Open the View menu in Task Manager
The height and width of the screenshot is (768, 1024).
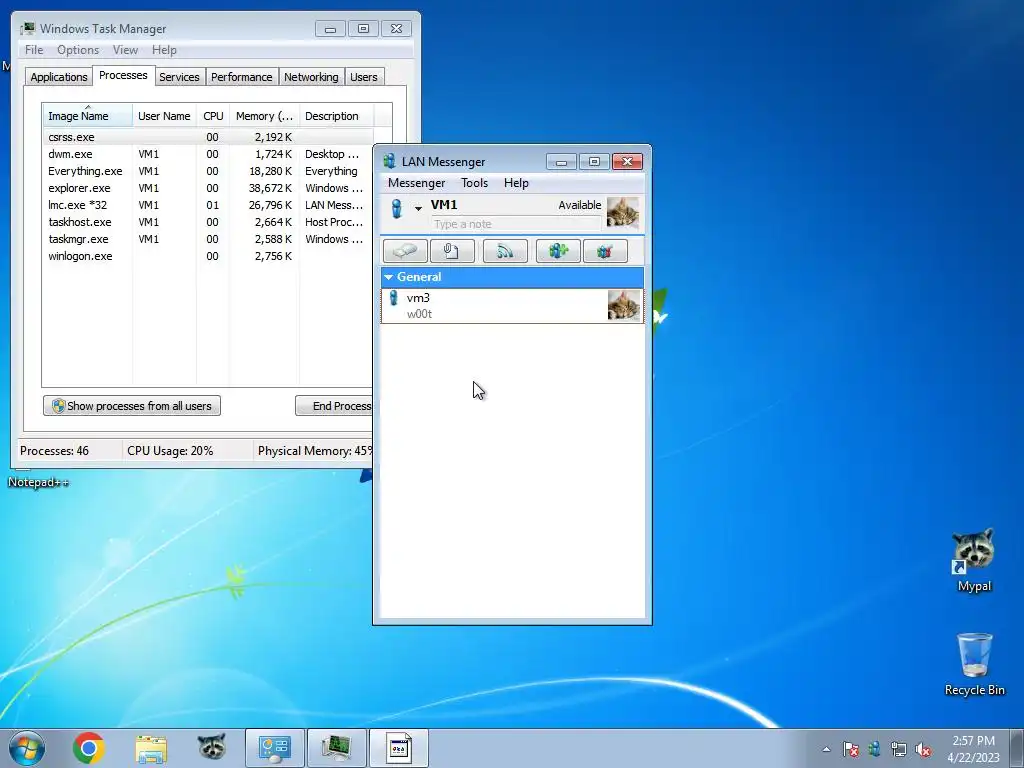(x=125, y=50)
